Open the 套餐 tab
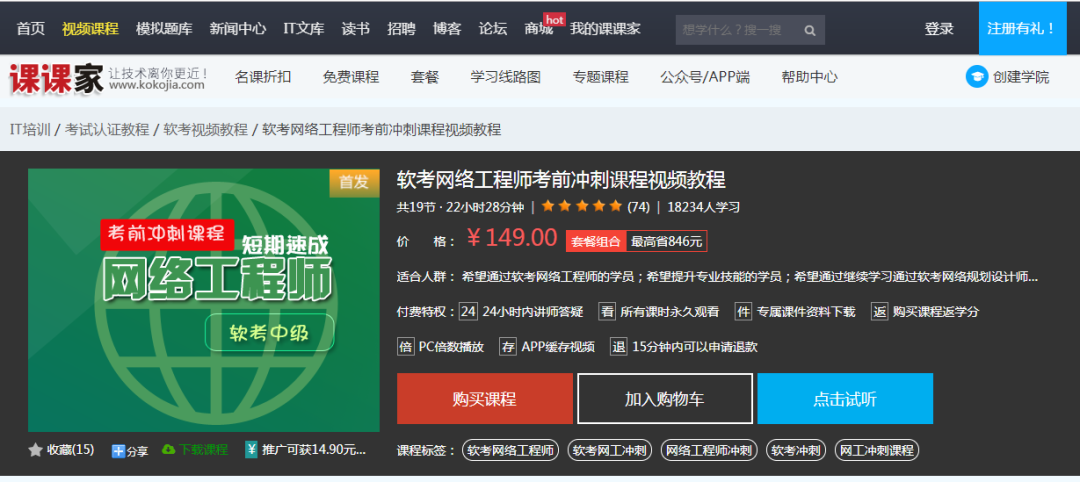1080x482 pixels. 424,77
